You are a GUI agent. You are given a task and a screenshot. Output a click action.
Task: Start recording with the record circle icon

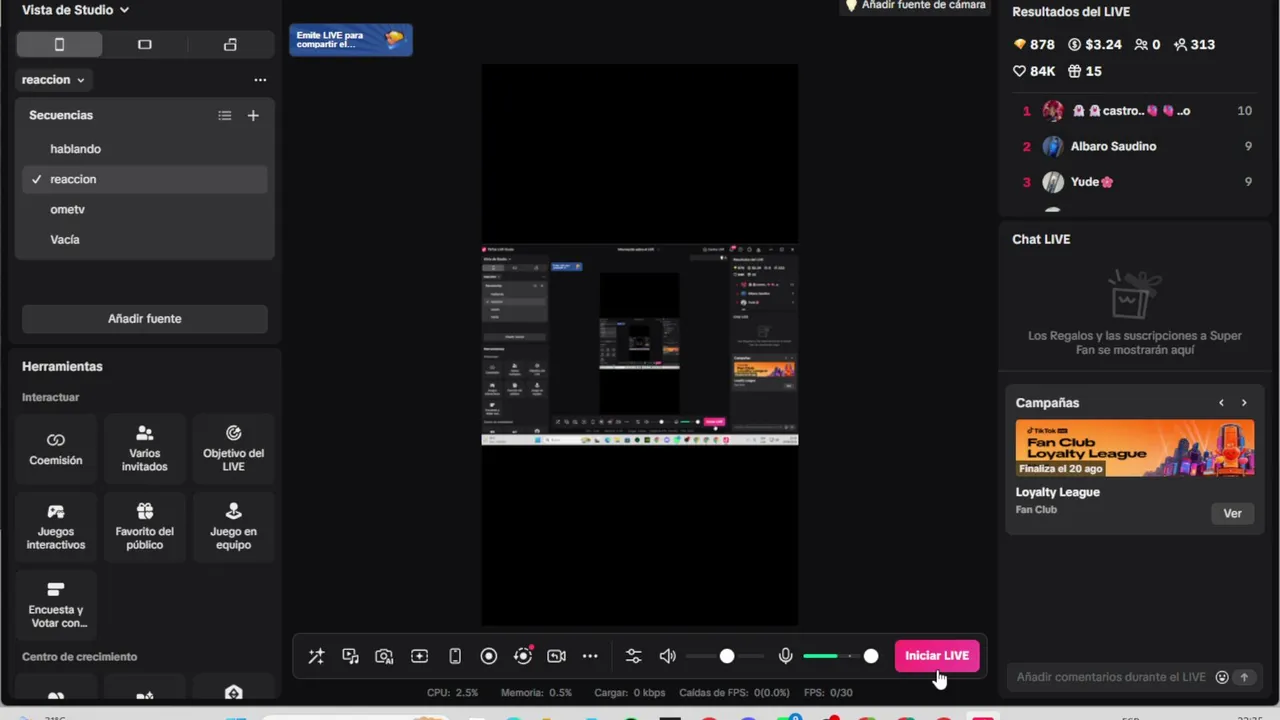coord(489,656)
